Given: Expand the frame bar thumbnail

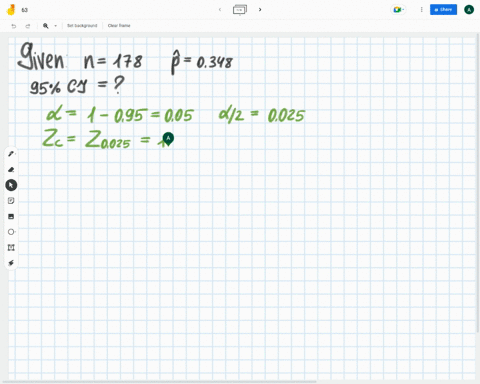Looking at the screenshot, I should 240,10.
